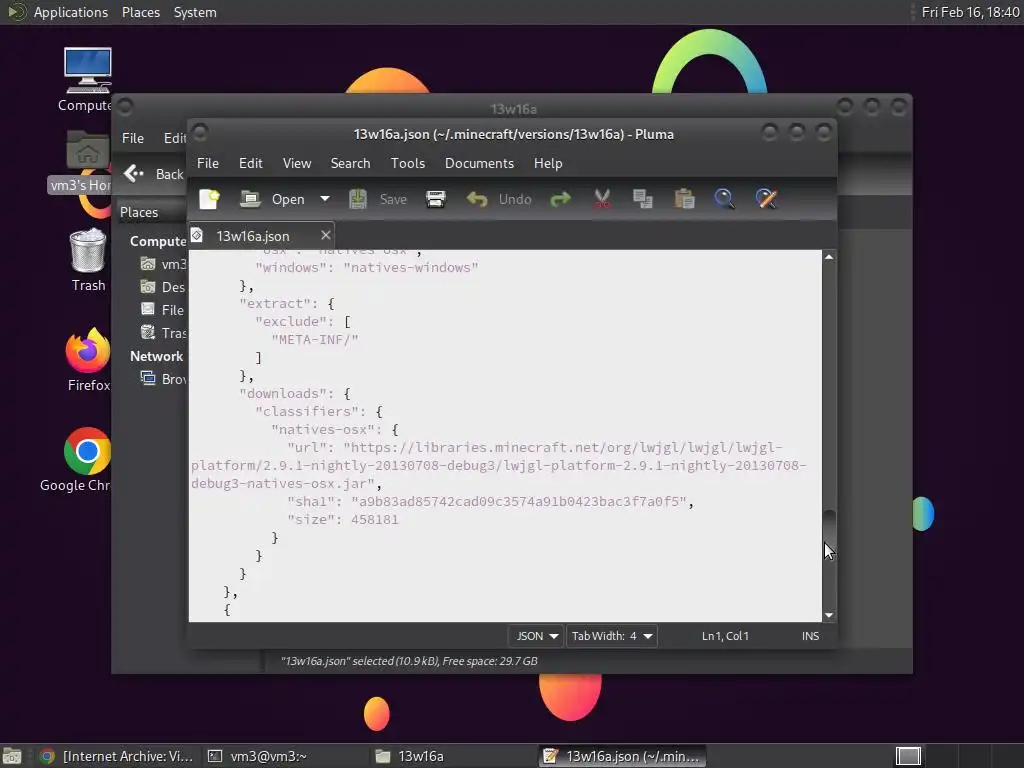Click the "META-INF/" text line

click(314, 340)
